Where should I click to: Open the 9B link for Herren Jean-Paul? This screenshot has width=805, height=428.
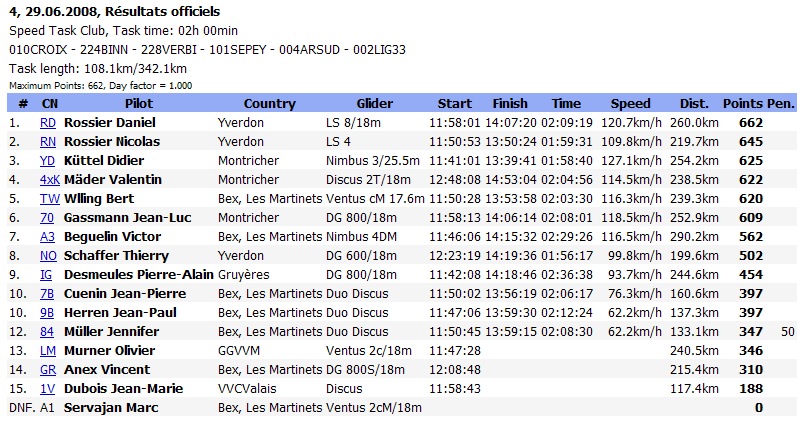pos(47,313)
